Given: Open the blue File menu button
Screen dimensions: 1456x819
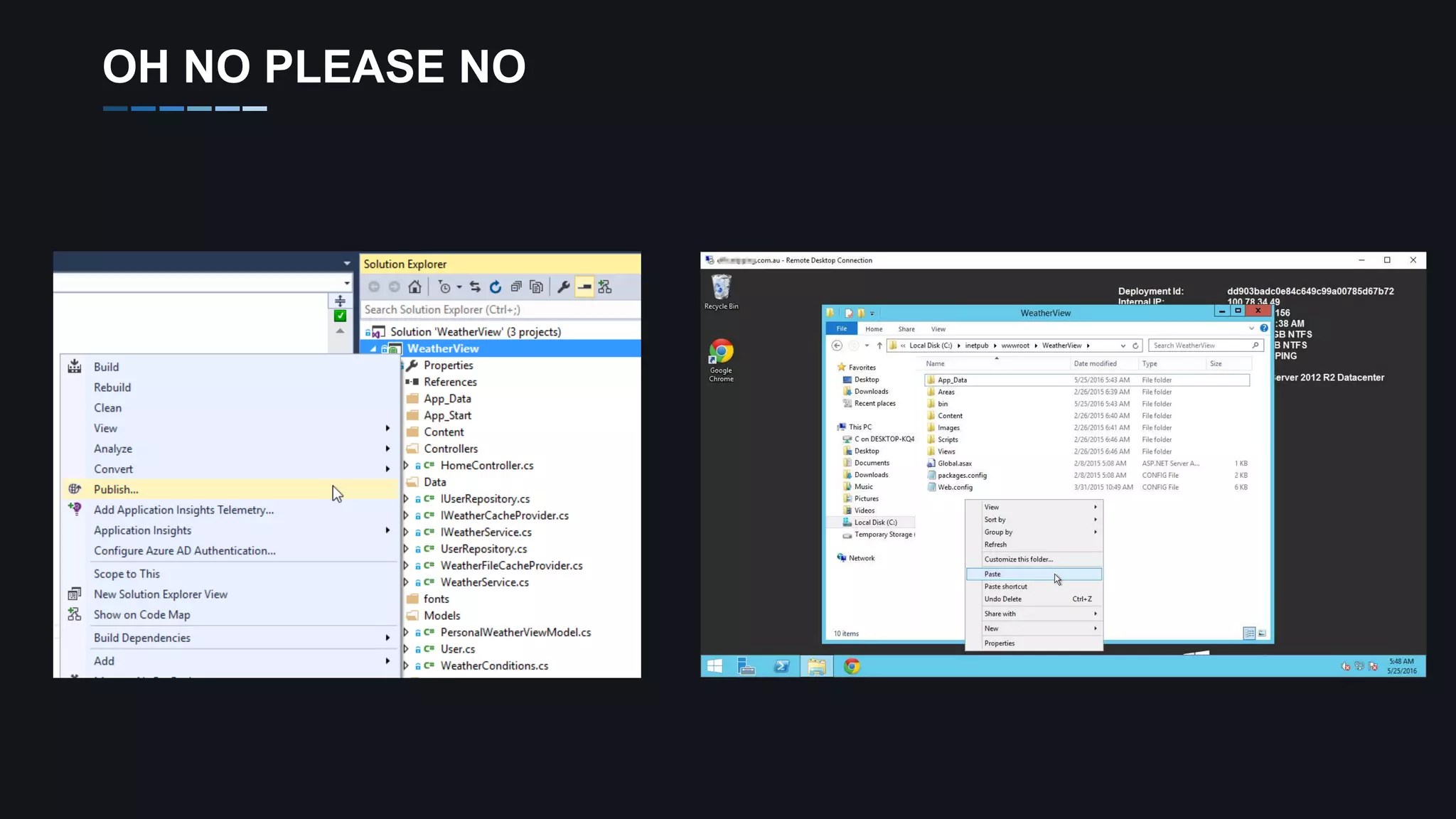Looking at the screenshot, I should point(842,329).
